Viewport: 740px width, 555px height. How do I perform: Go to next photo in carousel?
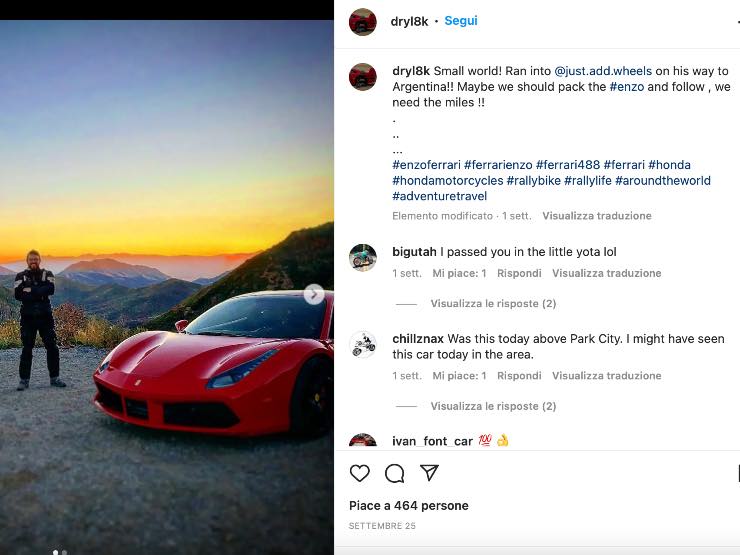[x=314, y=294]
